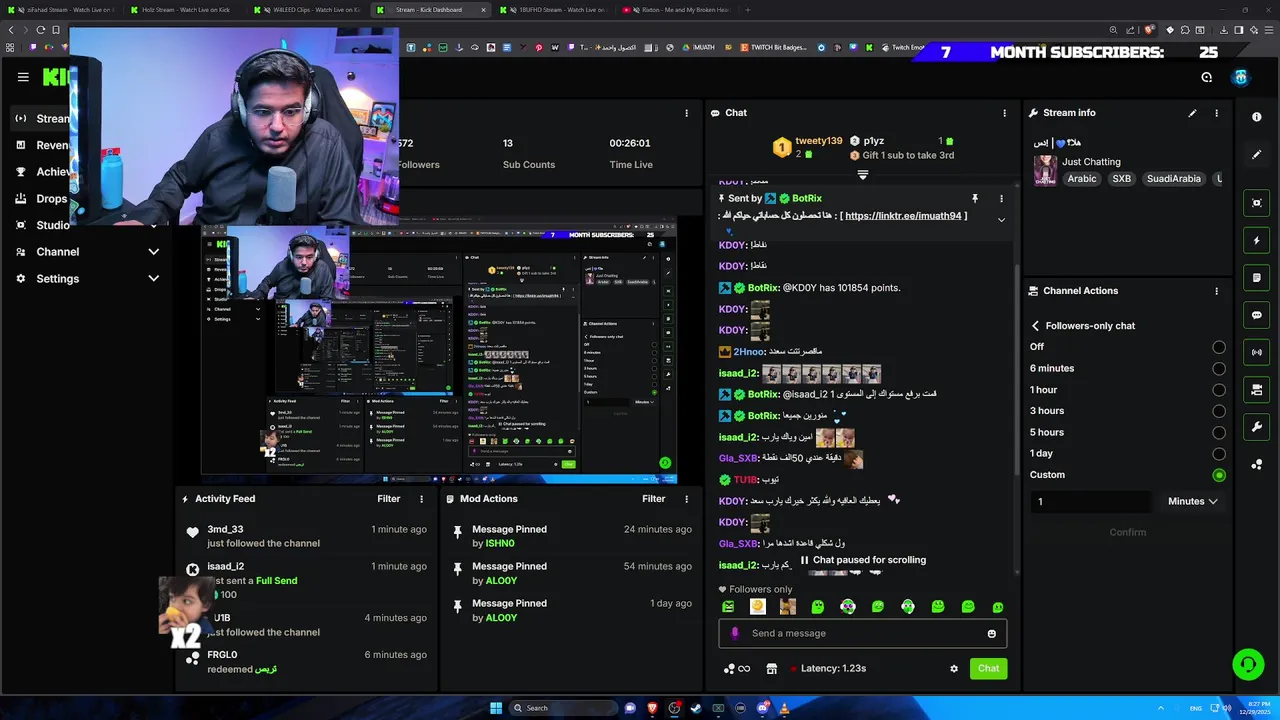Click the Arabic stream tag

1082,179
